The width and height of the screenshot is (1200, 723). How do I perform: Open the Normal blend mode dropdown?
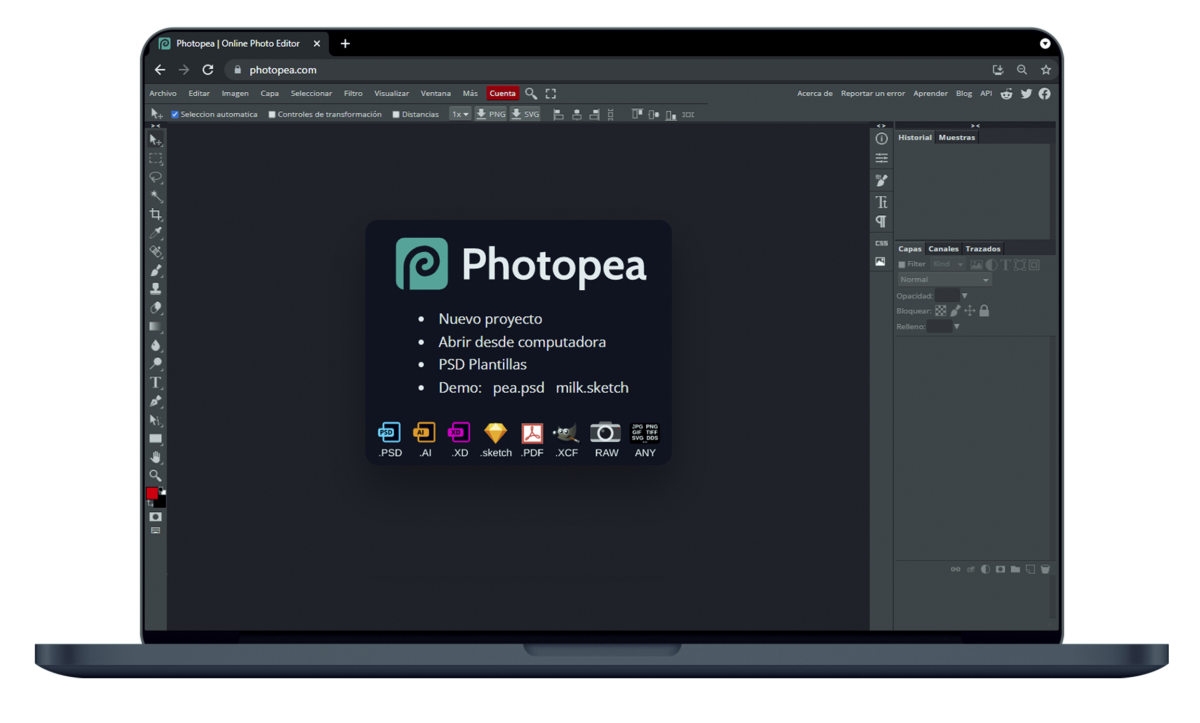pyautogui.click(x=944, y=280)
